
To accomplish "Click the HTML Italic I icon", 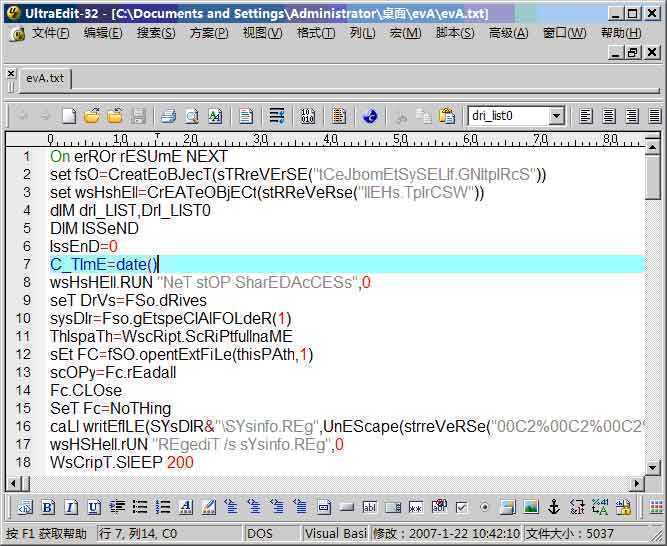I will (x=71, y=507).
